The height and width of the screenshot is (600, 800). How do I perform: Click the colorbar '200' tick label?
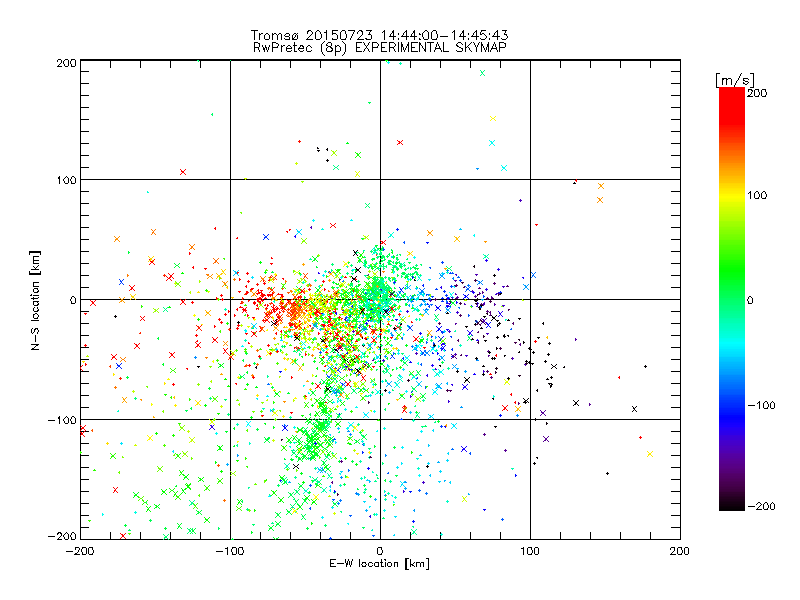click(757, 93)
